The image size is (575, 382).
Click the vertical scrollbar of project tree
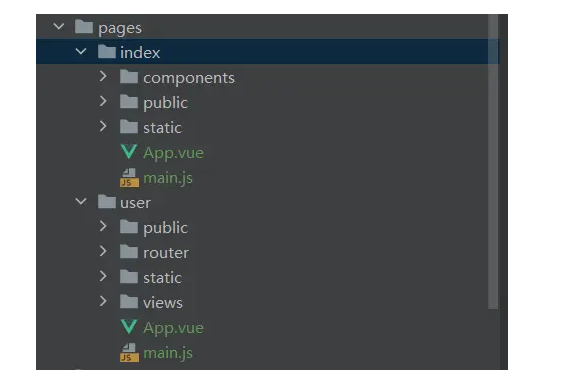point(493,162)
